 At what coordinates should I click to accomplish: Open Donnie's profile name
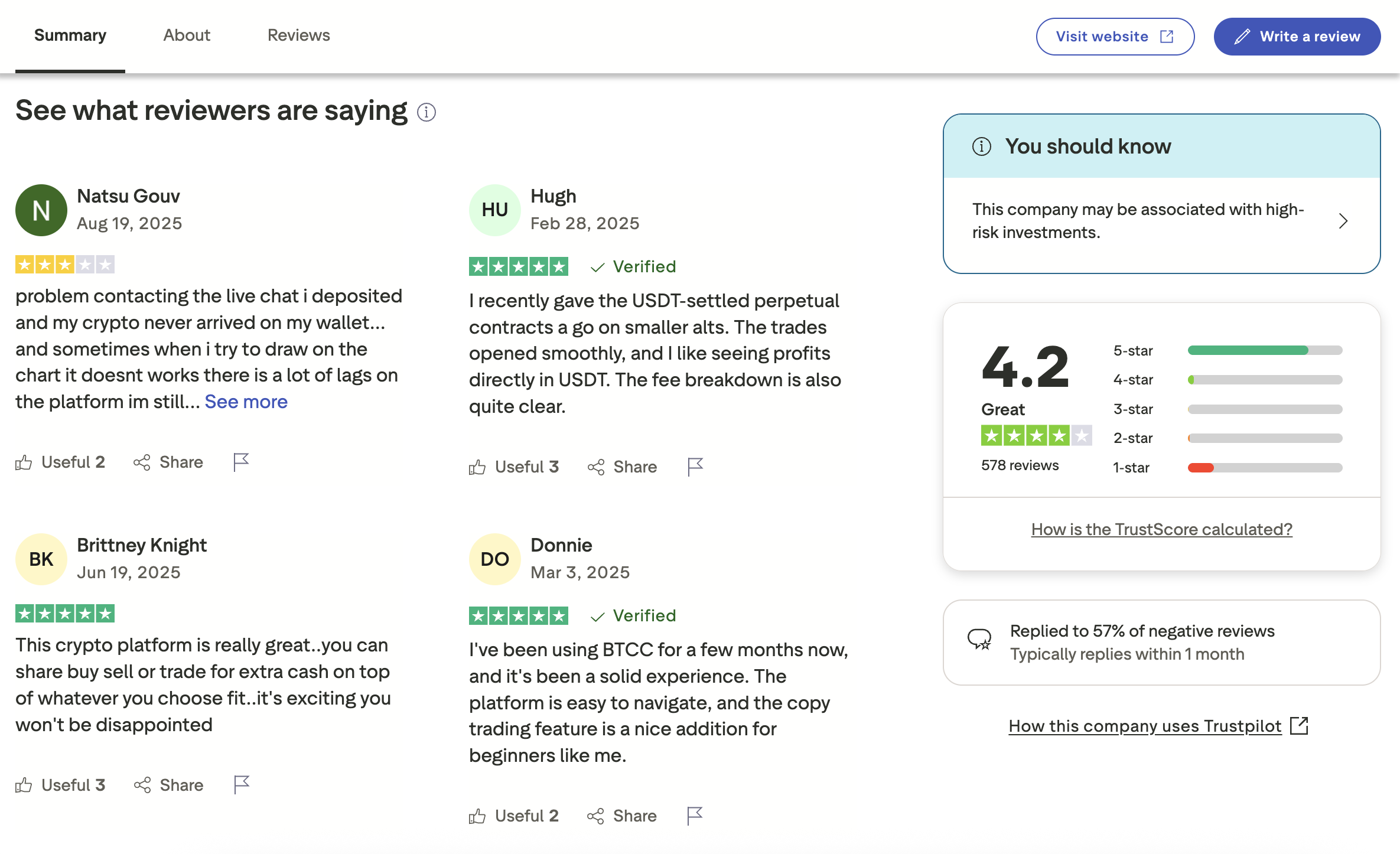click(x=561, y=545)
